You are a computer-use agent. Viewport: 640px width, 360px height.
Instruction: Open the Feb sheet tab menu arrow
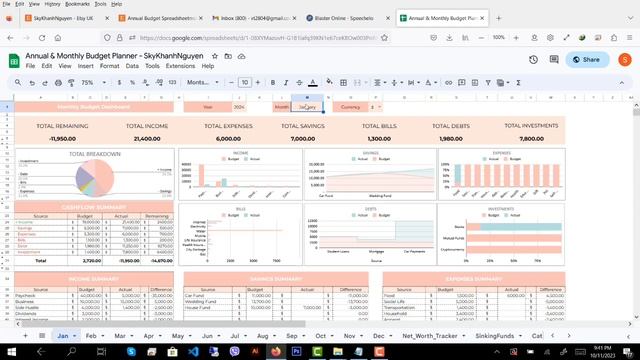[x=103, y=336]
